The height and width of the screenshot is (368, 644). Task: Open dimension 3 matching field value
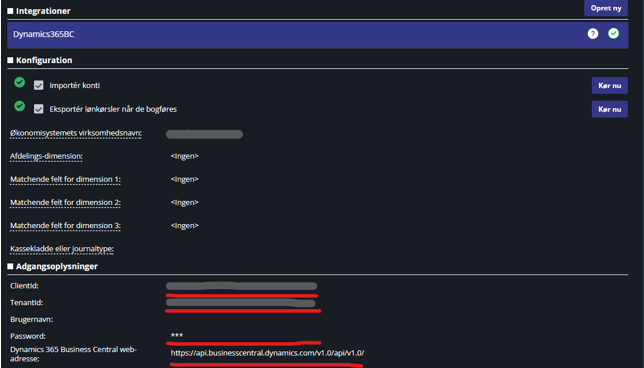coord(184,225)
